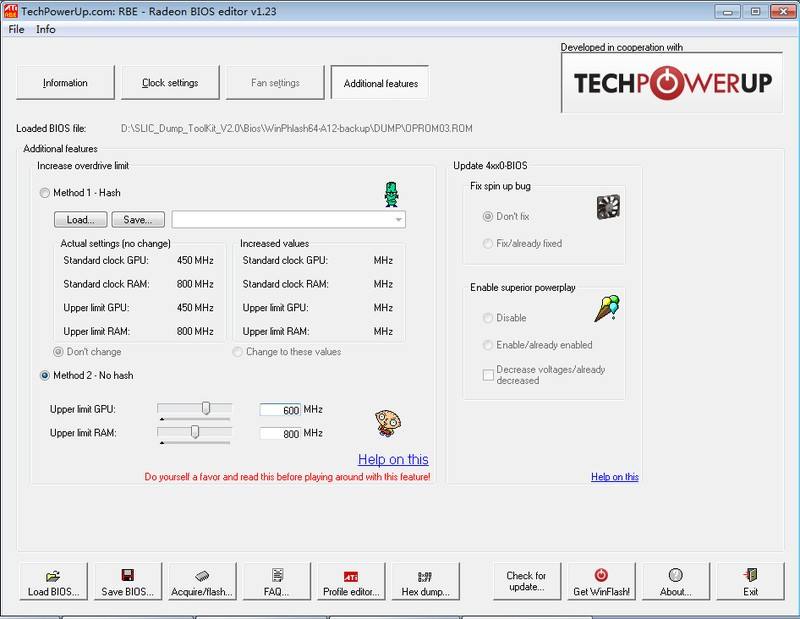Image resolution: width=800 pixels, height=619 pixels.
Task: Open the File menu
Action: 16,29
